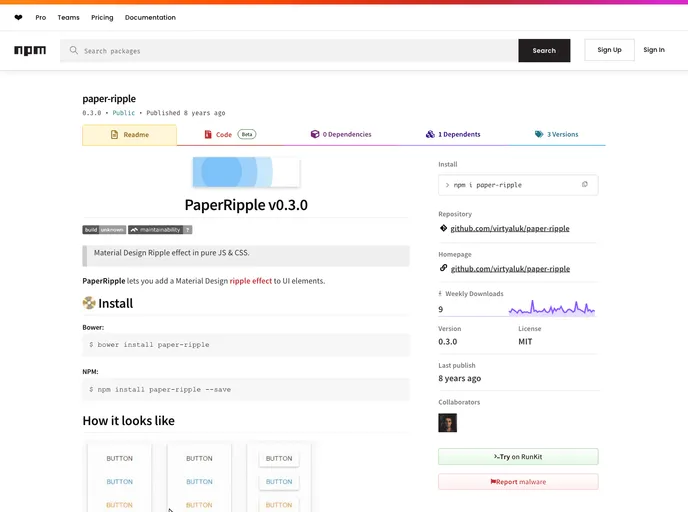Image resolution: width=688 pixels, height=512 pixels.
Task: Open the 1 Dependents tab
Action: pos(453,134)
